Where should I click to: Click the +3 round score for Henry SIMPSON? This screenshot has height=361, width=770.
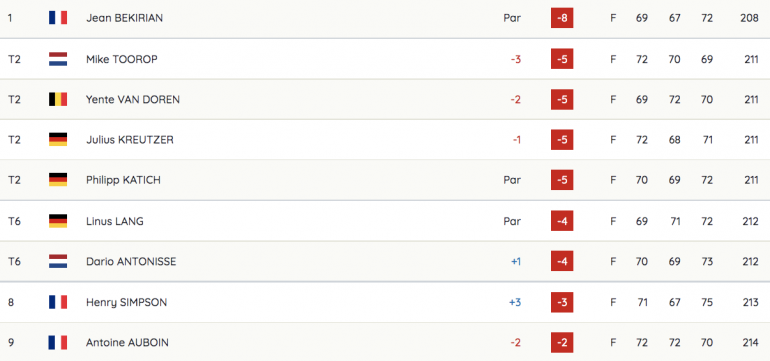515,302
